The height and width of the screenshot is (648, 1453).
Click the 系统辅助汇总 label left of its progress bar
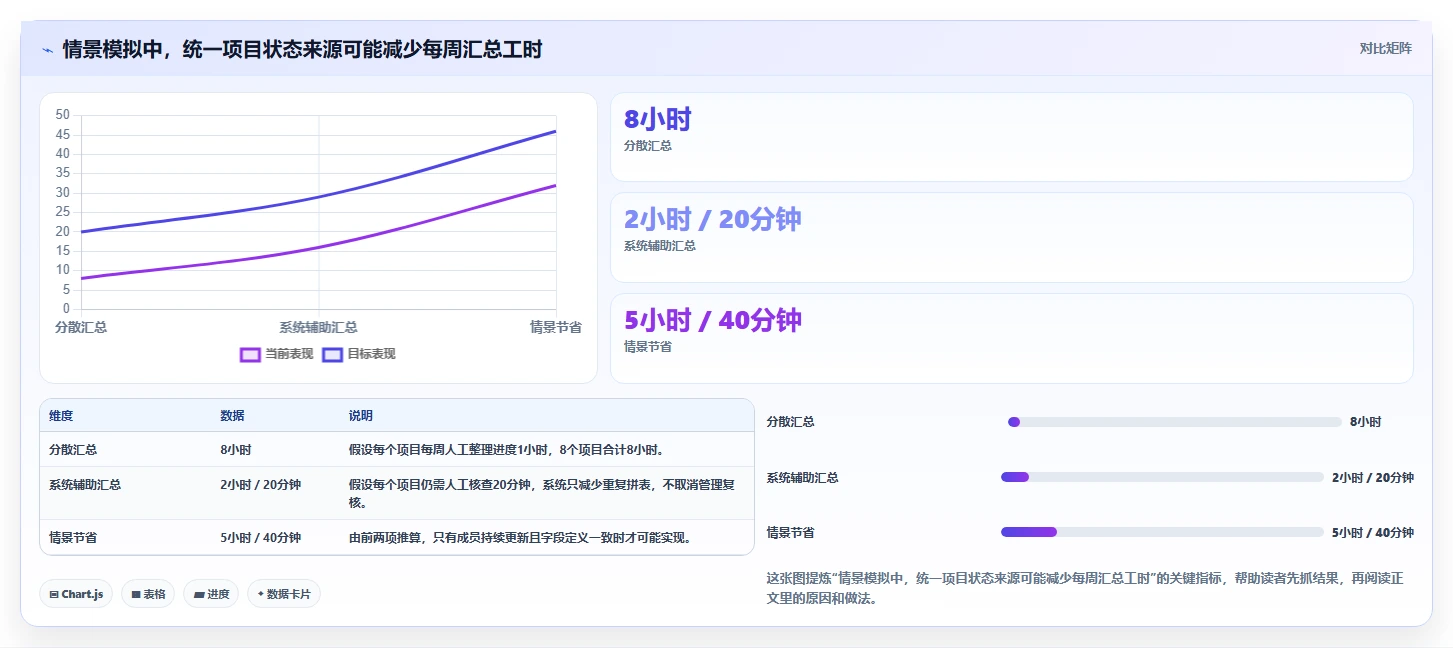(802, 477)
